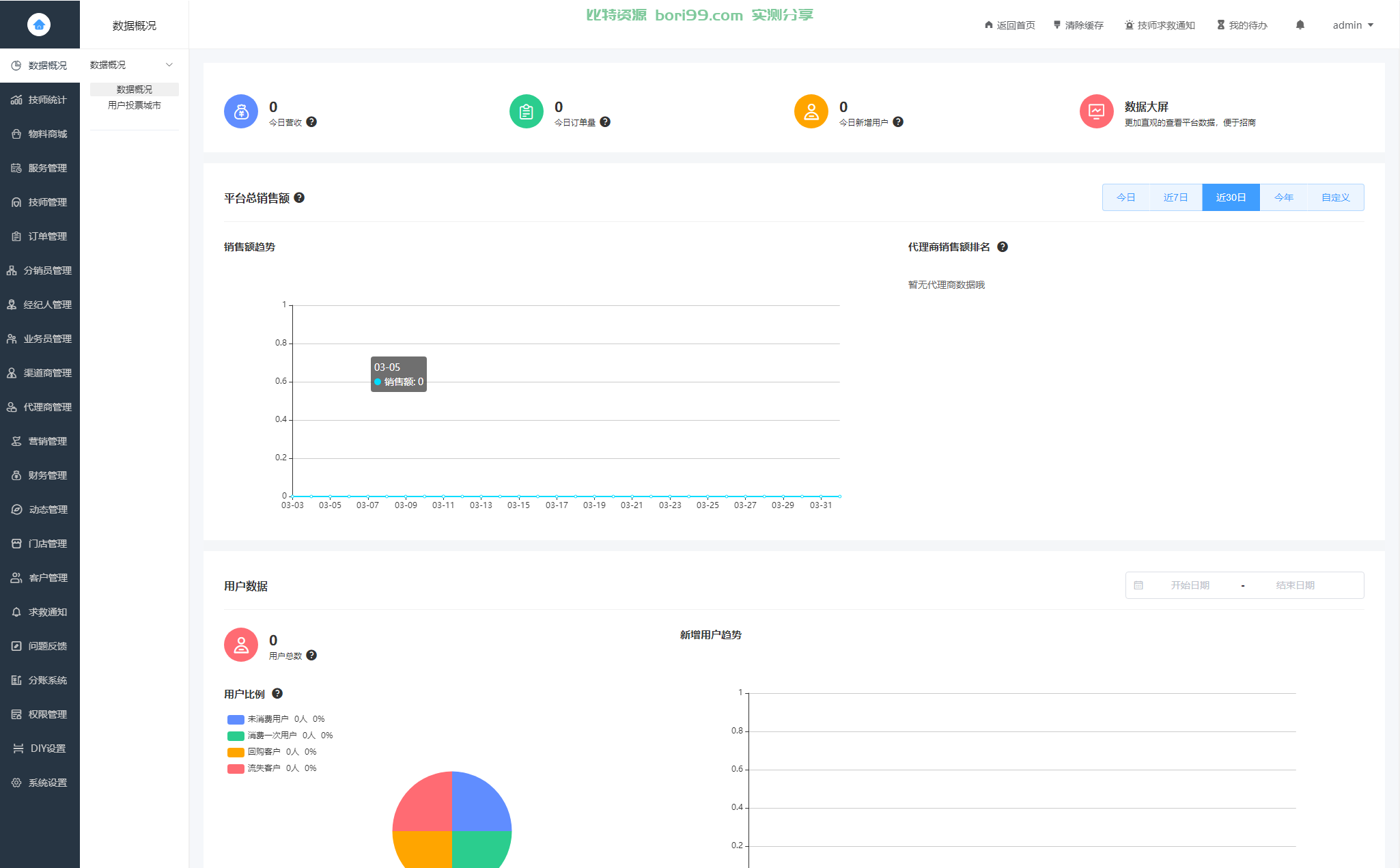Click the 营销管理 sidebar icon

(16, 441)
